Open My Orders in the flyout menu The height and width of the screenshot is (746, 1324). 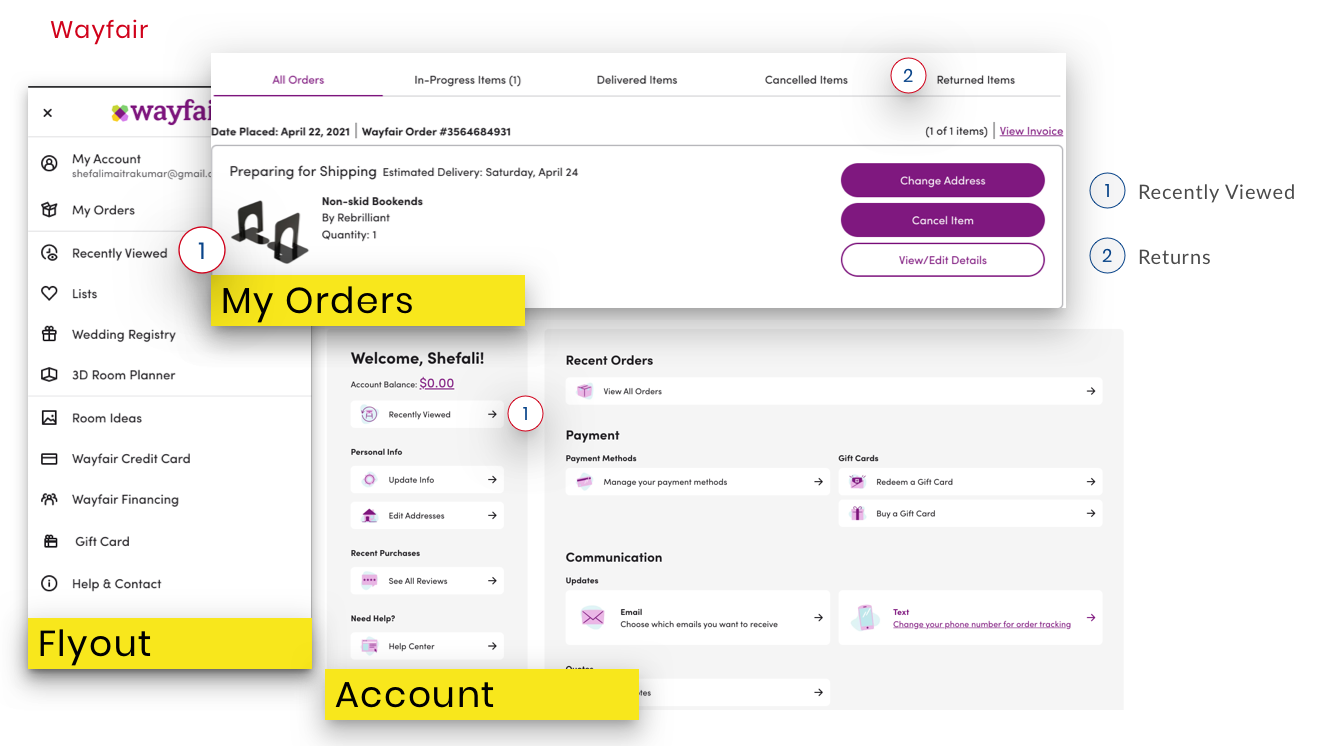[x=103, y=210]
